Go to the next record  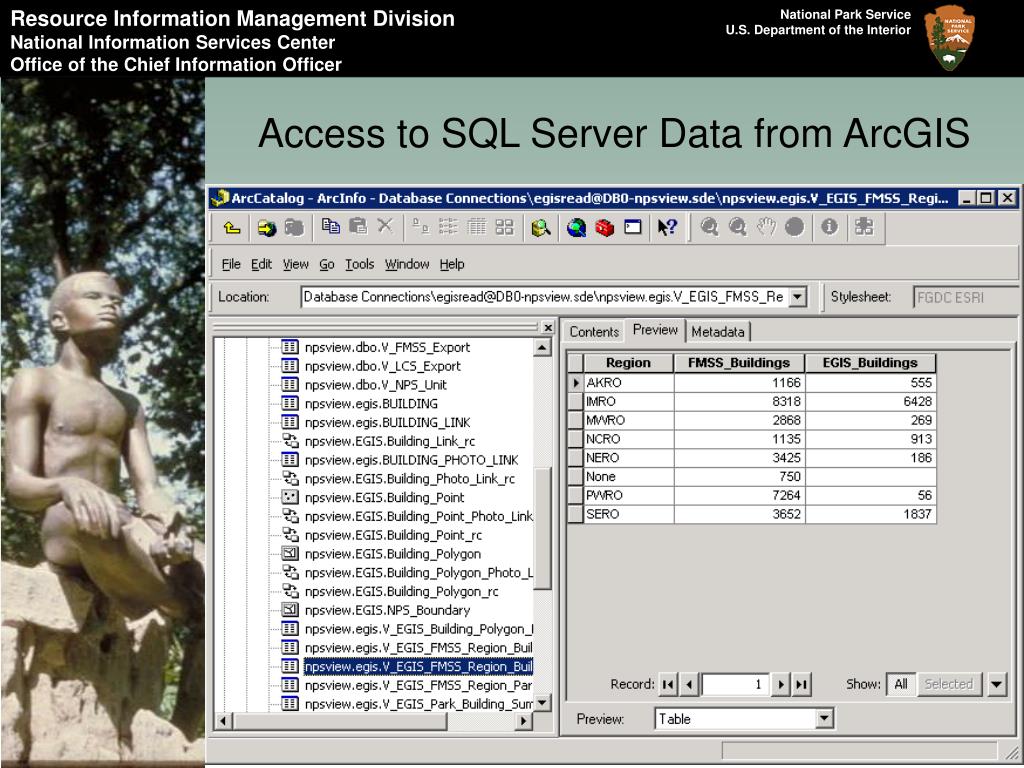(781, 684)
